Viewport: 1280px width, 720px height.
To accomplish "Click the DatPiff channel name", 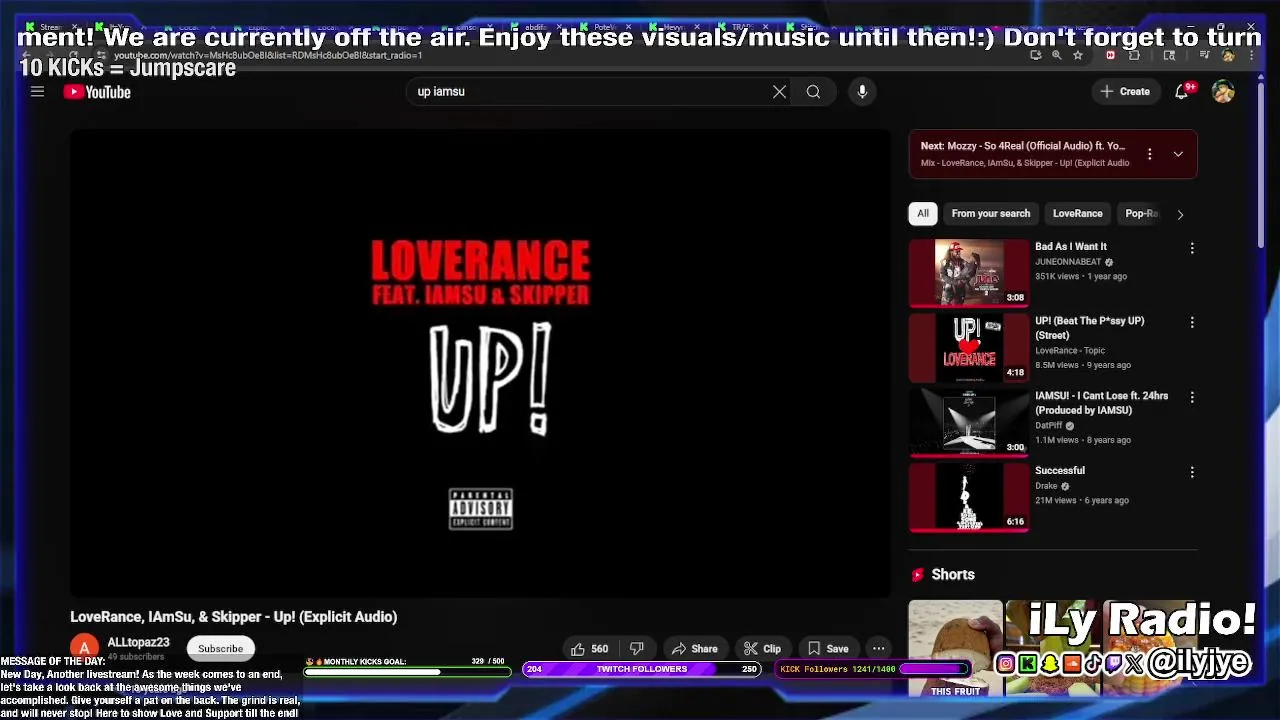I will click(x=1048, y=426).
